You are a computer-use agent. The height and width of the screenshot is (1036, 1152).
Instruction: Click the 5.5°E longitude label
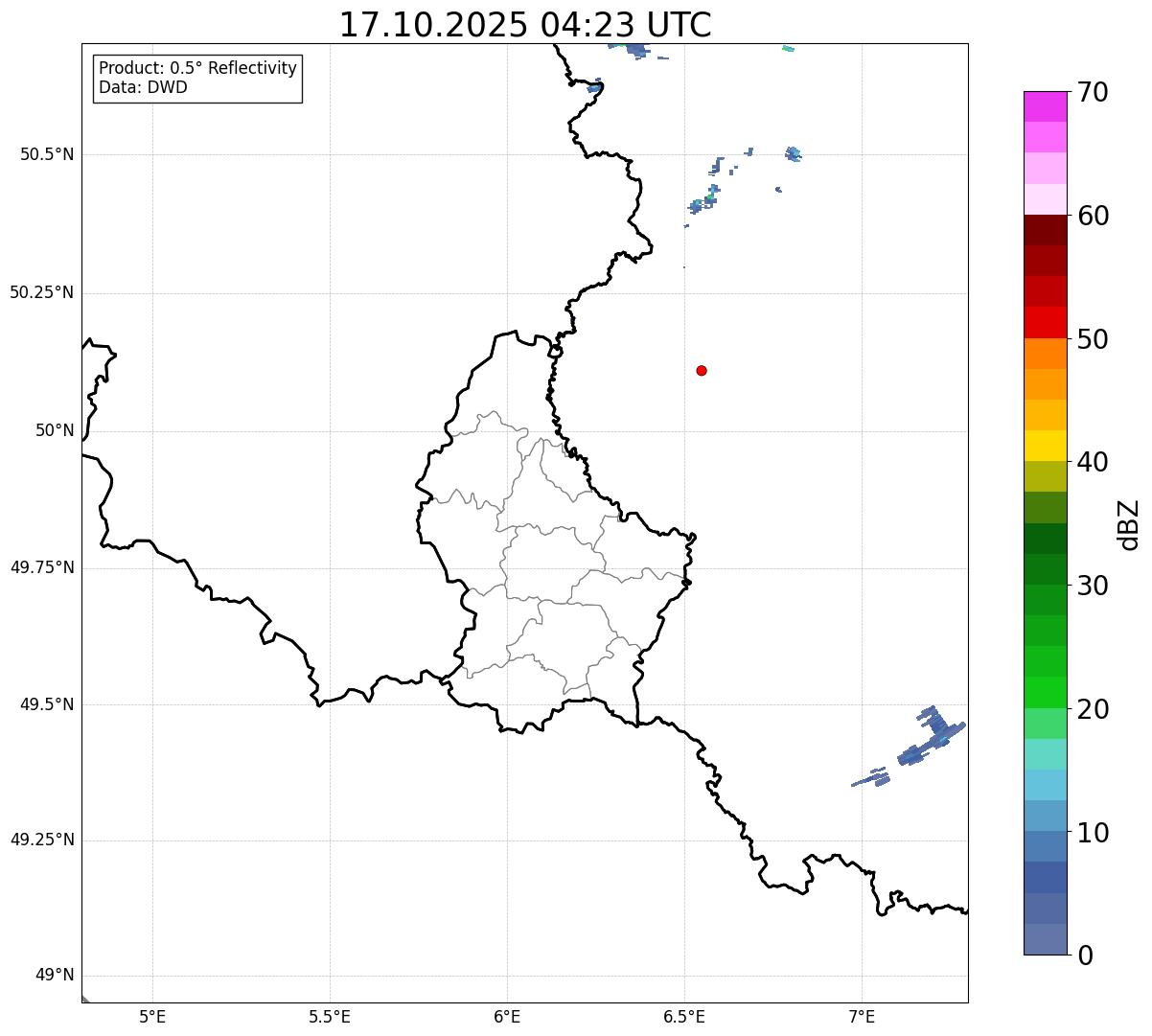coord(330,1016)
